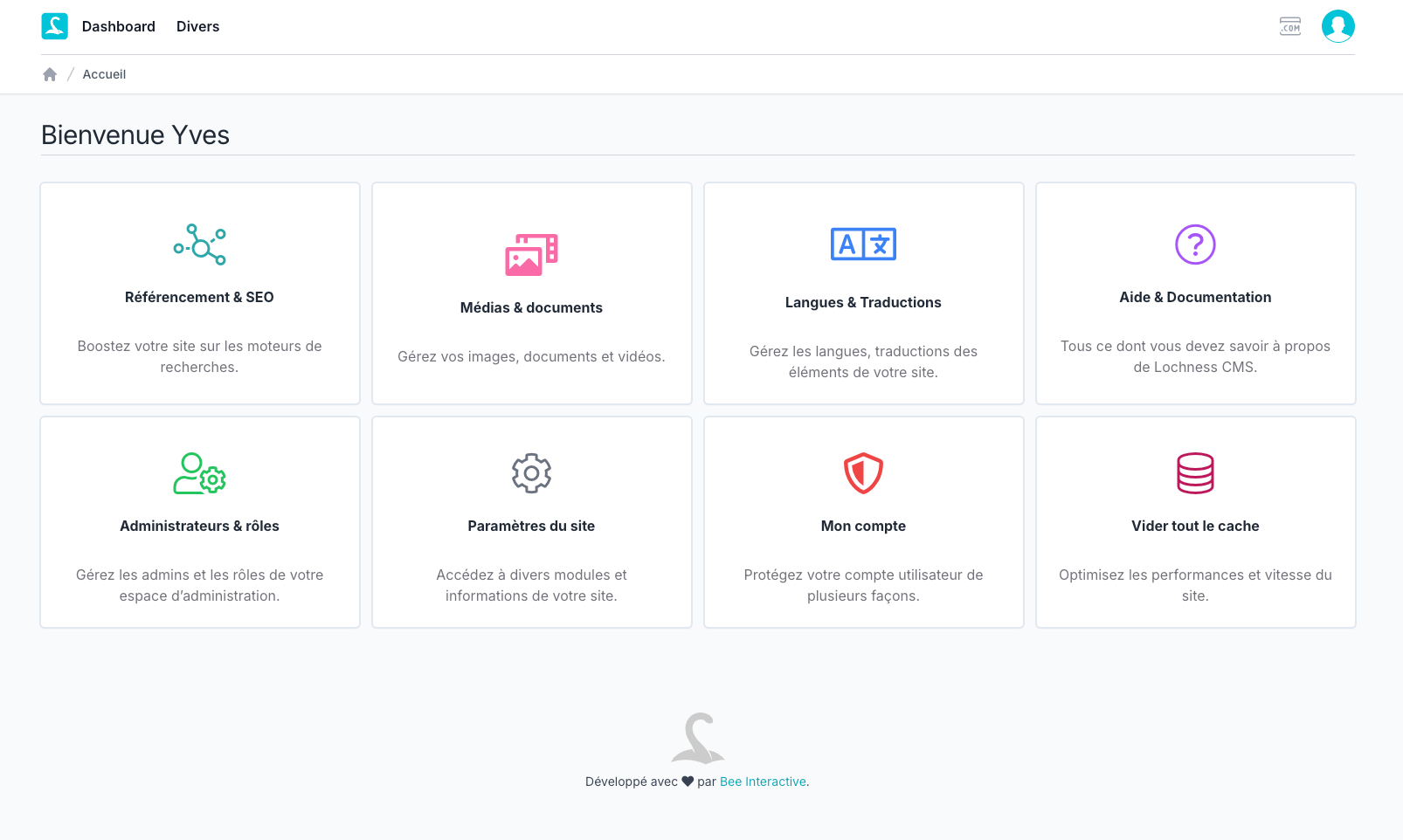This screenshot has height=840, width=1403.
Task: Click Accueil in the breadcrumb trail
Action: tap(104, 74)
